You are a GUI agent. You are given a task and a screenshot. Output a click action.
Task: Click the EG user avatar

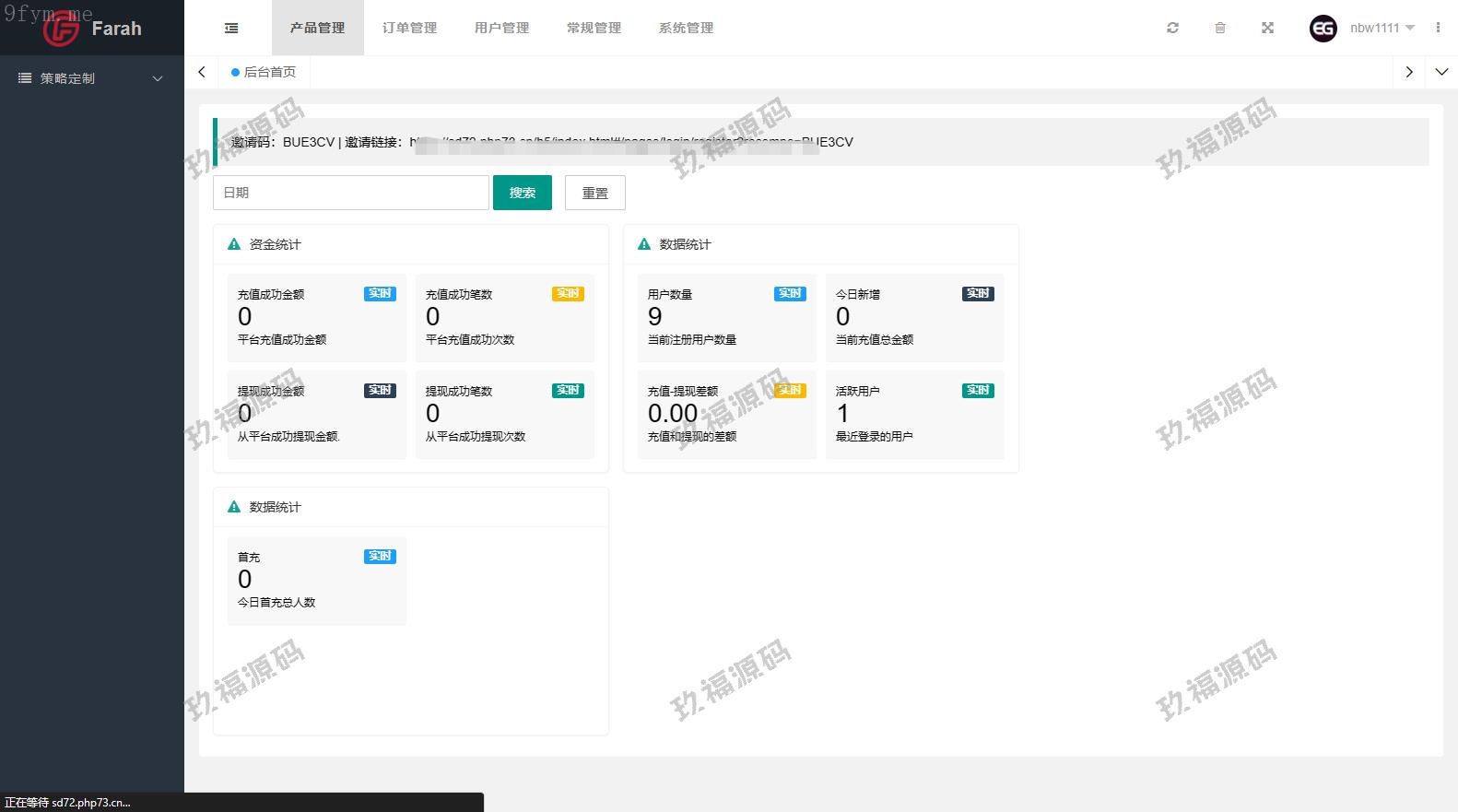pyautogui.click(x=1323, y=29)
